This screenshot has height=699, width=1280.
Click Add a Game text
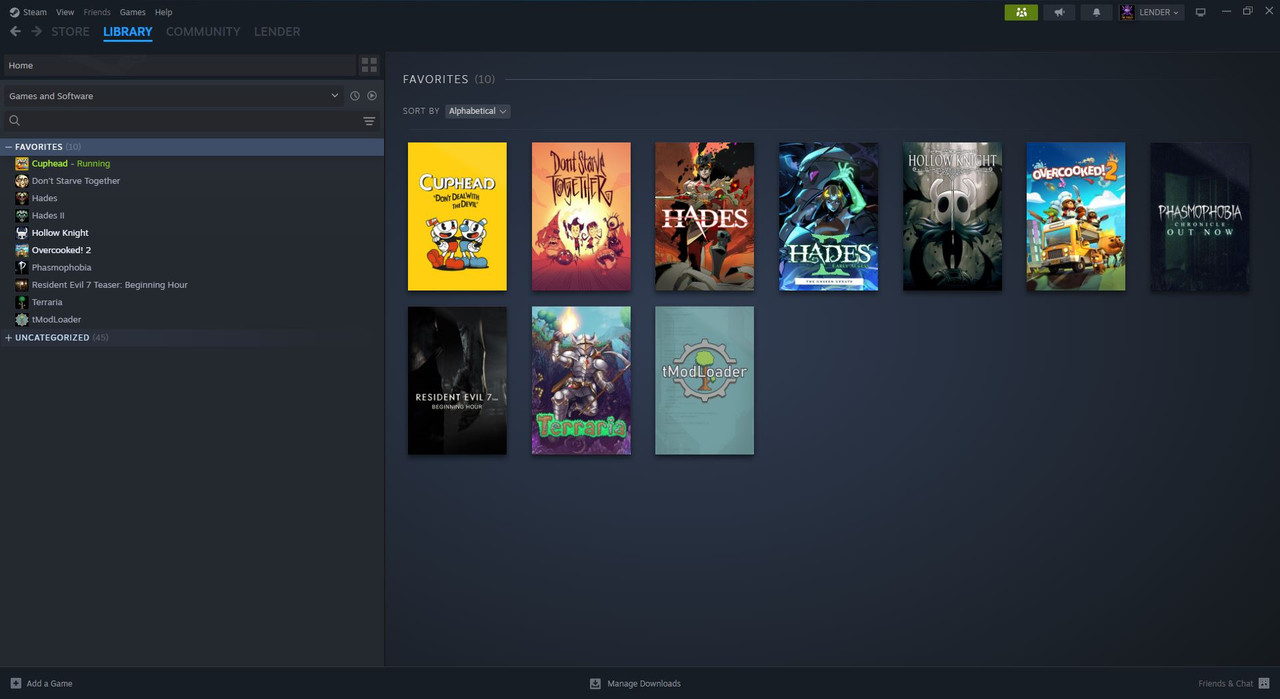click(x=49, y=684)
